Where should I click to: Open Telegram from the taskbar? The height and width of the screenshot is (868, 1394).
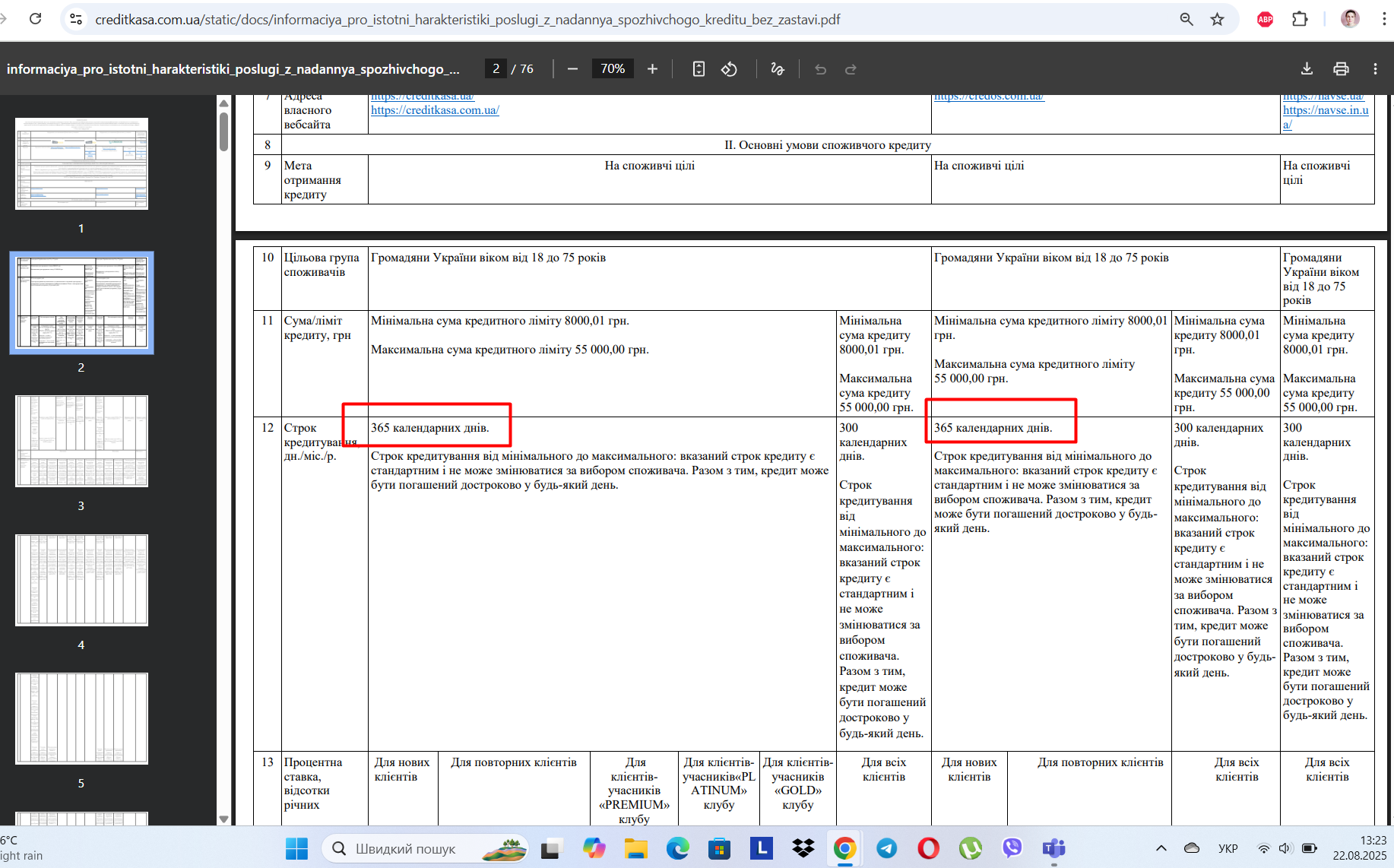(x=886, y=848)
